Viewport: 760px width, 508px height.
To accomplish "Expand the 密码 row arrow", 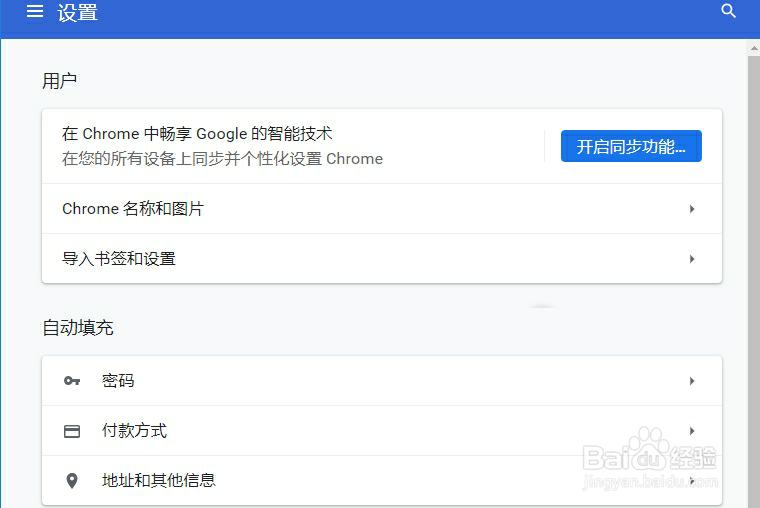I will [692, 381].
